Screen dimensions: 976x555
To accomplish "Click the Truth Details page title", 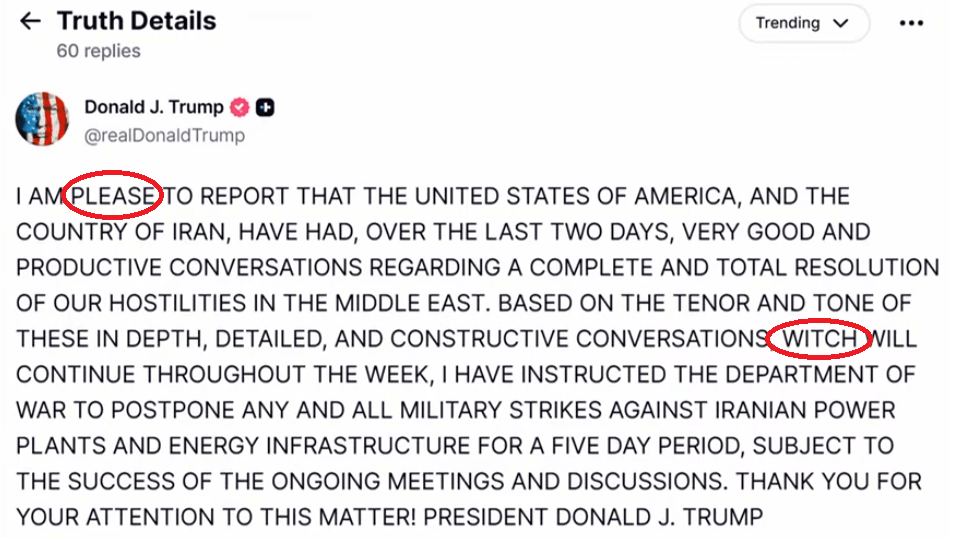I will pos(136,20).
